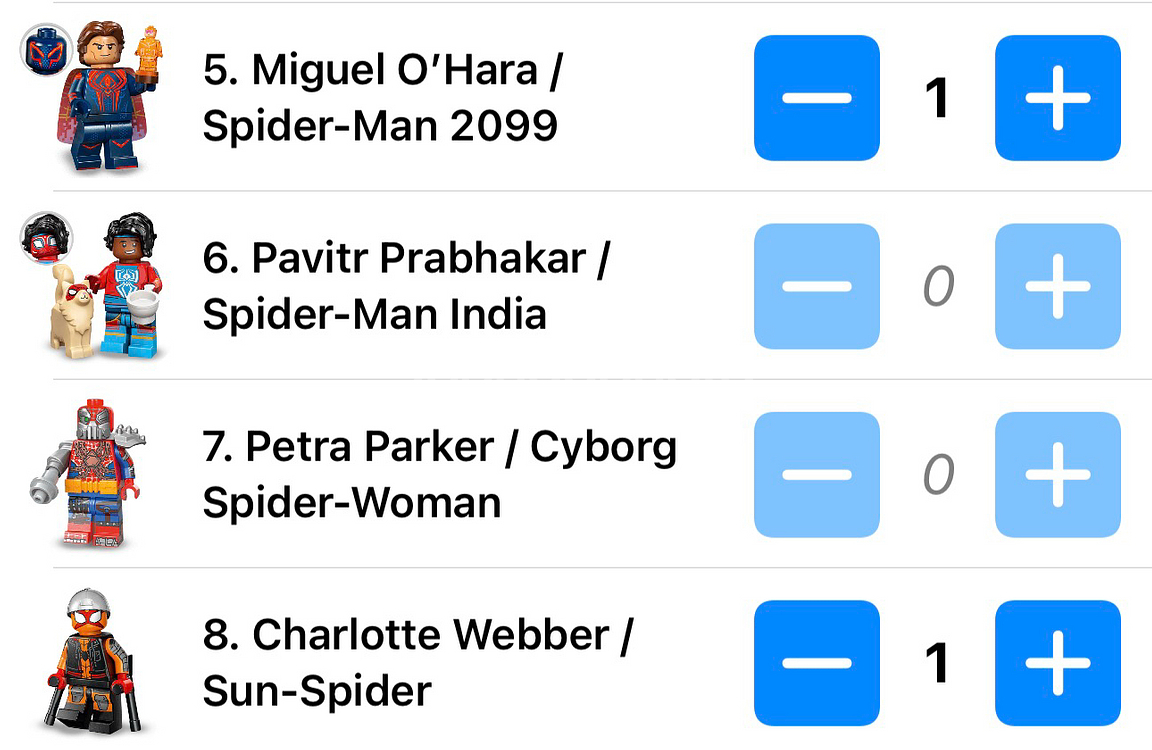
Task: Tap the Spider-Man 2099 mask badge icon
Action: (46, 50)
